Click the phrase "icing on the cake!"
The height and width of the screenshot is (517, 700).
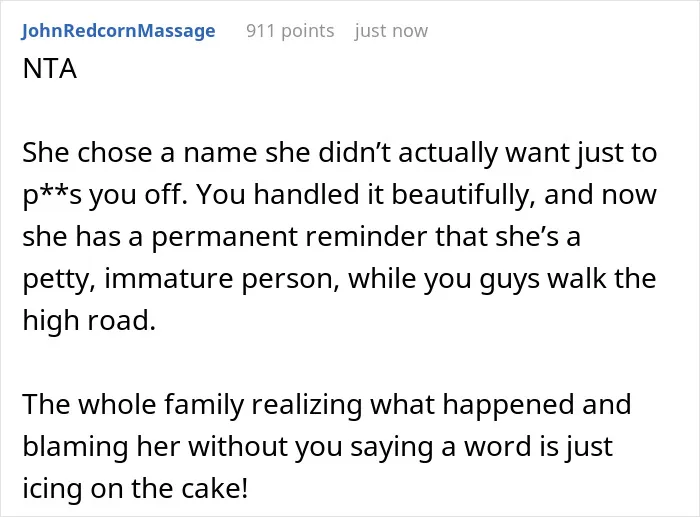(x=135, y=488)
